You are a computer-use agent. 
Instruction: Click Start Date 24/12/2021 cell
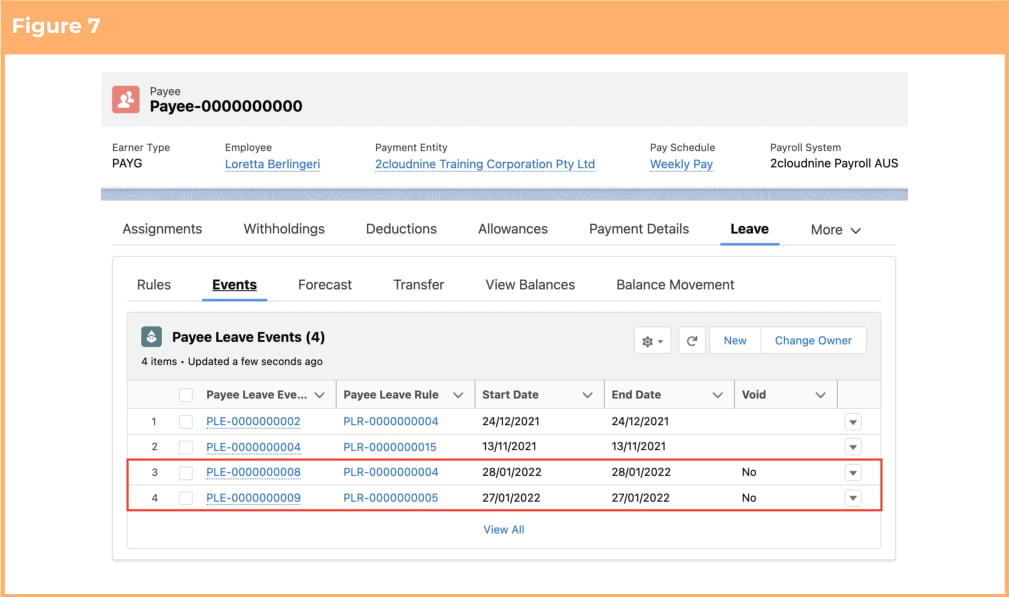pyautogui.click(x=511, y=421)
